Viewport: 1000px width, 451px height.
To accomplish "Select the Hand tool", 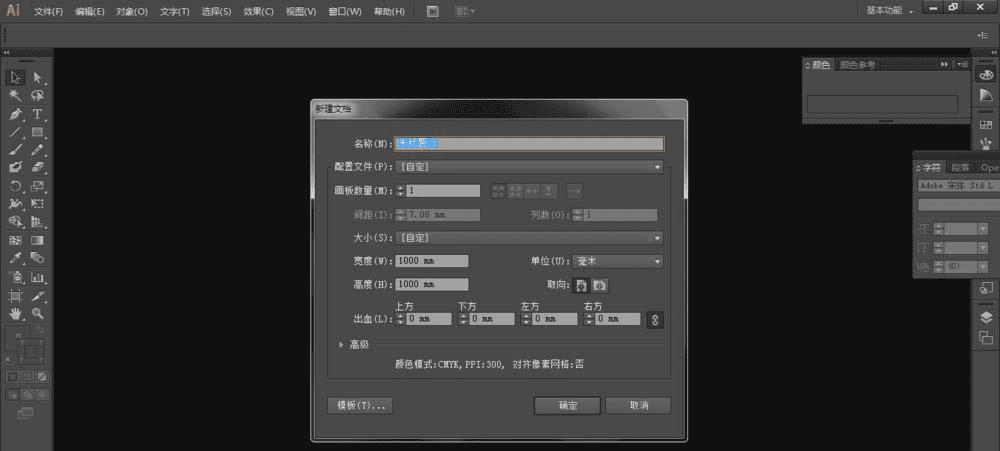I will (x=16, y=314).
